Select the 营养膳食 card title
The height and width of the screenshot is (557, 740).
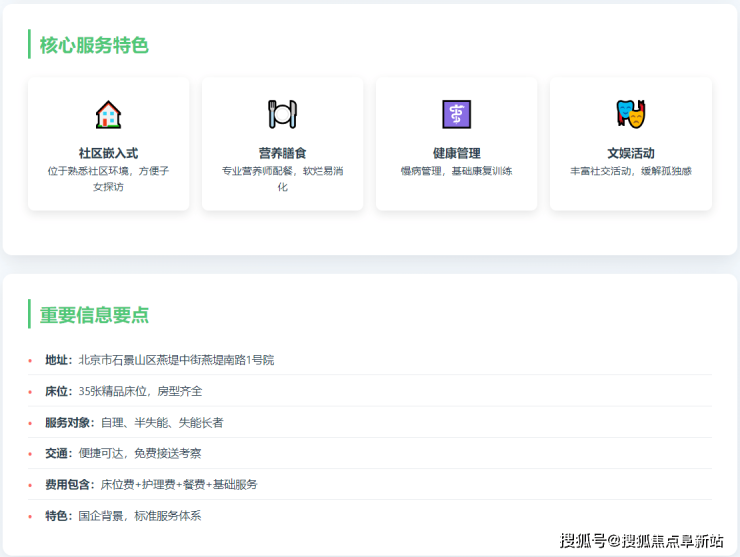(x=282, y=153)
